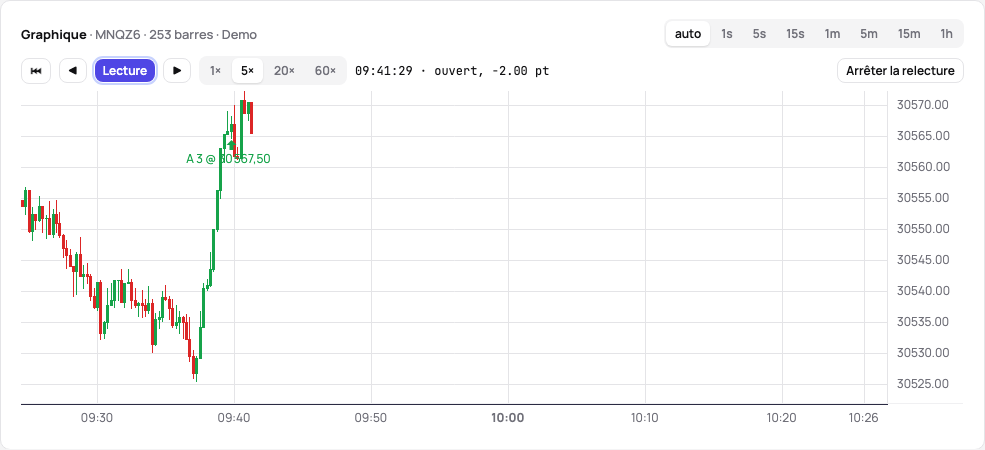Switch to the 1m timeframe
The width and height of the screenshot is (985, 450).
click(x=832, y=34)
